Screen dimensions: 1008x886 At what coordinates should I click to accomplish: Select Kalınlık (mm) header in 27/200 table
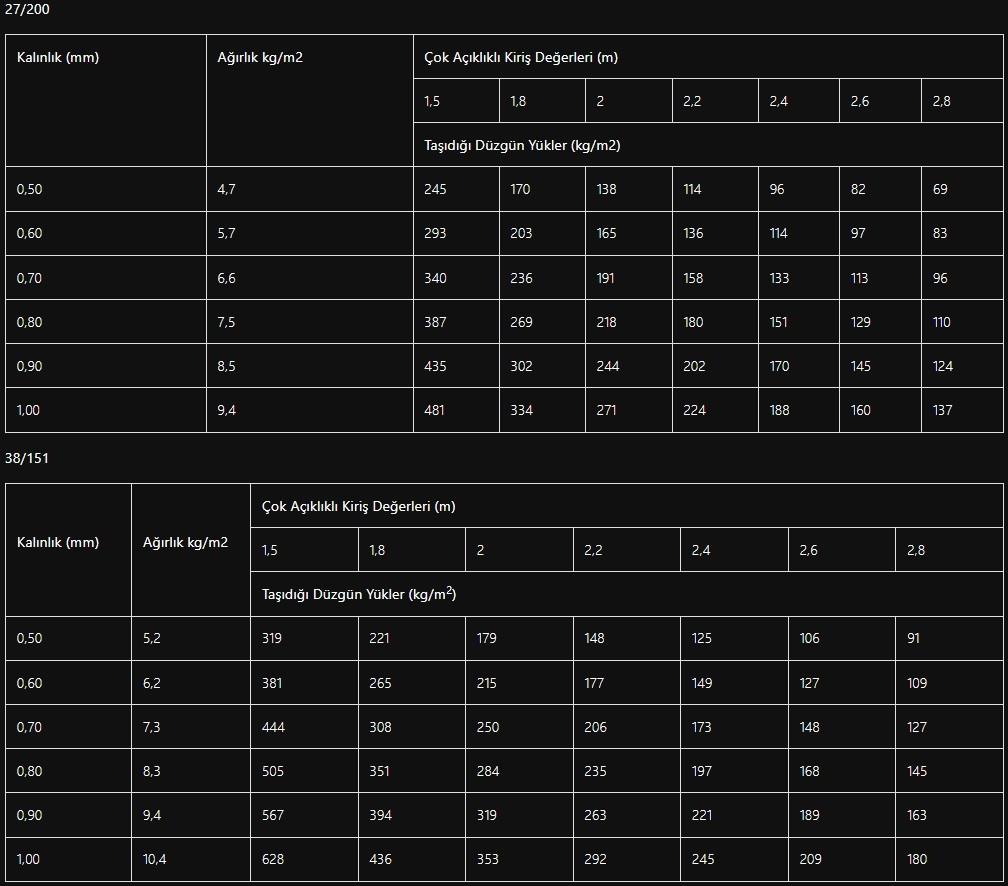(58, 57)
